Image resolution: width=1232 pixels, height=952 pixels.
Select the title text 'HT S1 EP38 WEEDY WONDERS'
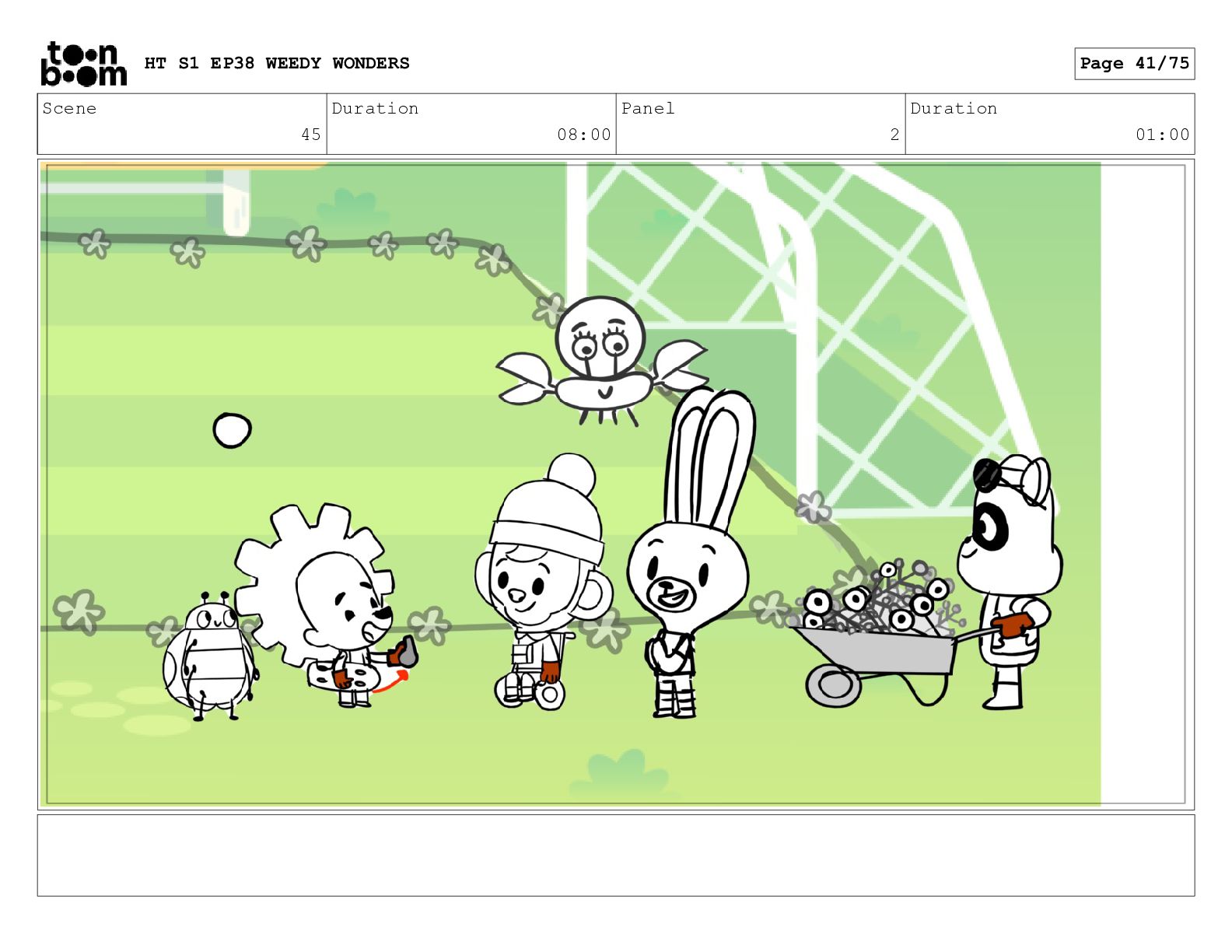pyautogui.click(x=277, y=63)
